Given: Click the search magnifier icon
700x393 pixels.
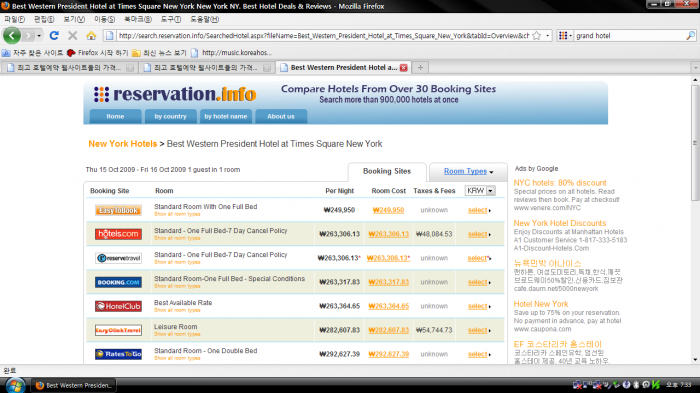Looking at the screenshot, I should 690,35.
